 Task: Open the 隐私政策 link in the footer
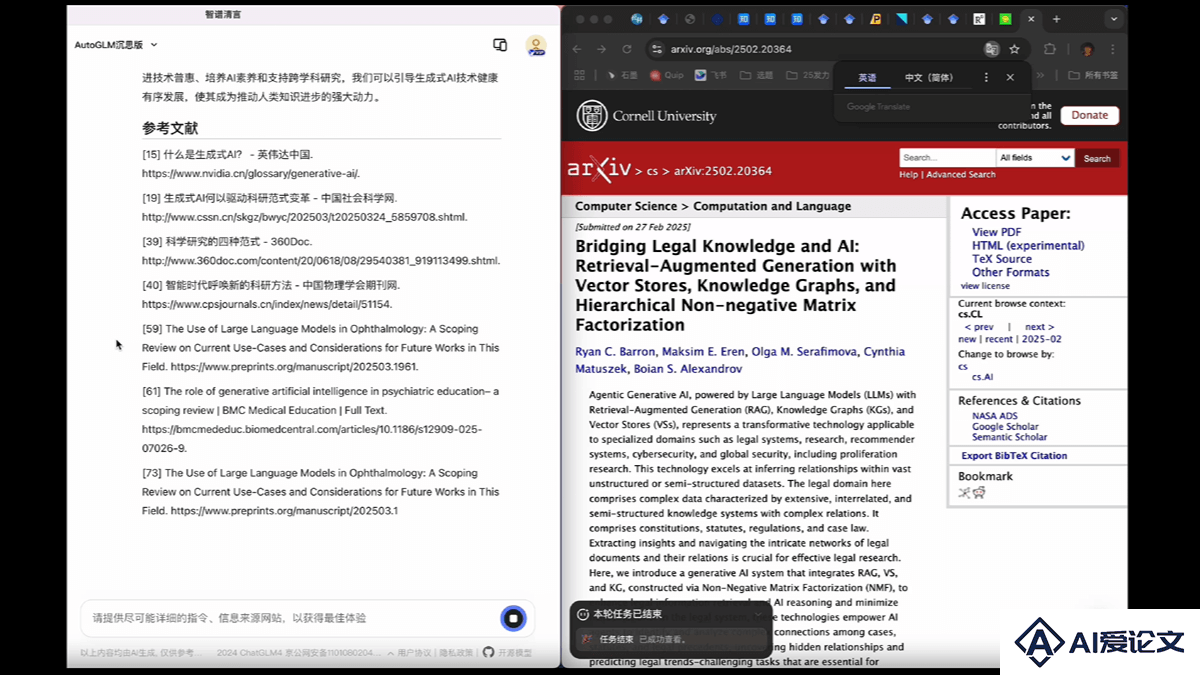pyautogui.click(x=457, y=653)
